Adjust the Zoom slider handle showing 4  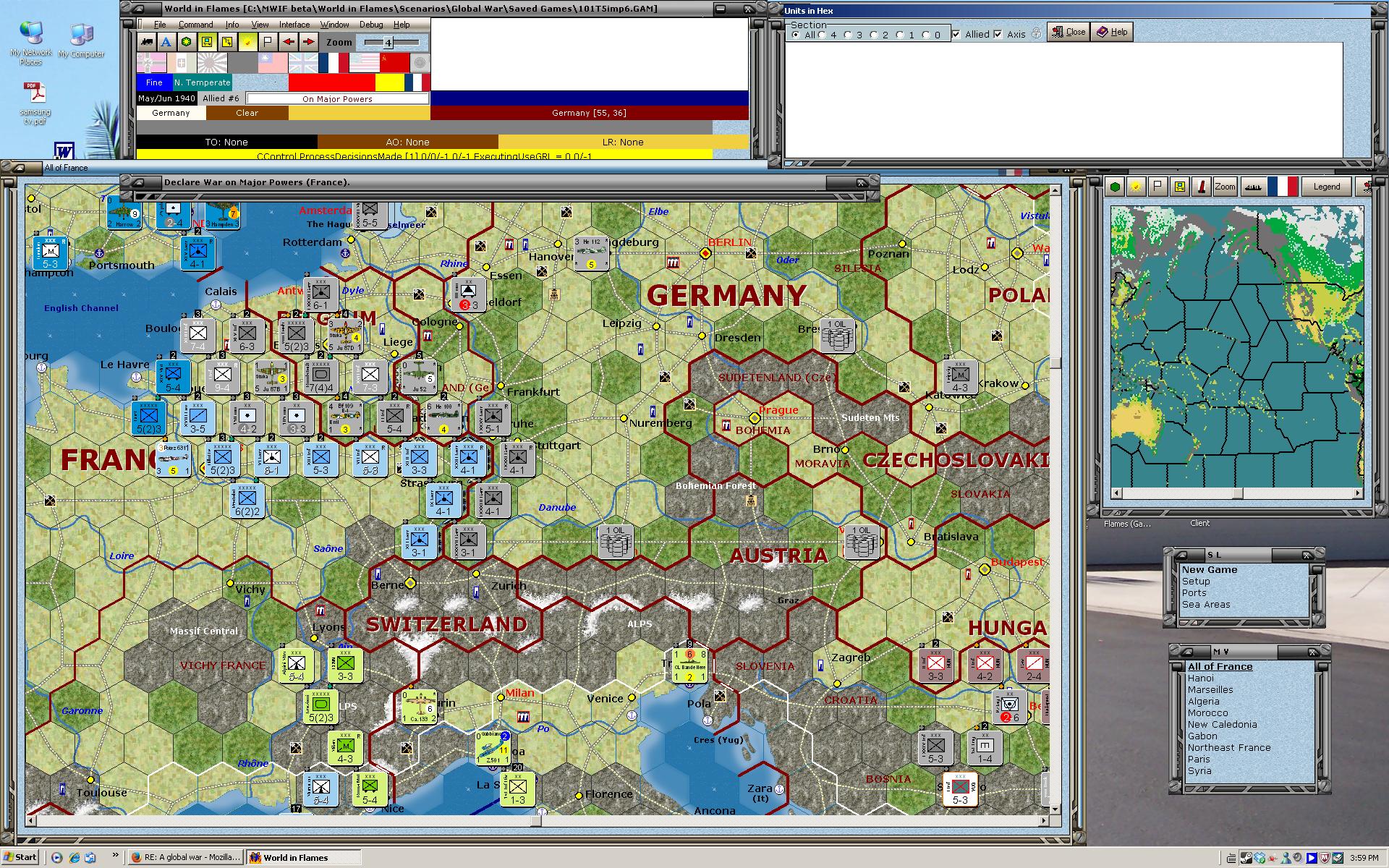[x=388, y=43]
